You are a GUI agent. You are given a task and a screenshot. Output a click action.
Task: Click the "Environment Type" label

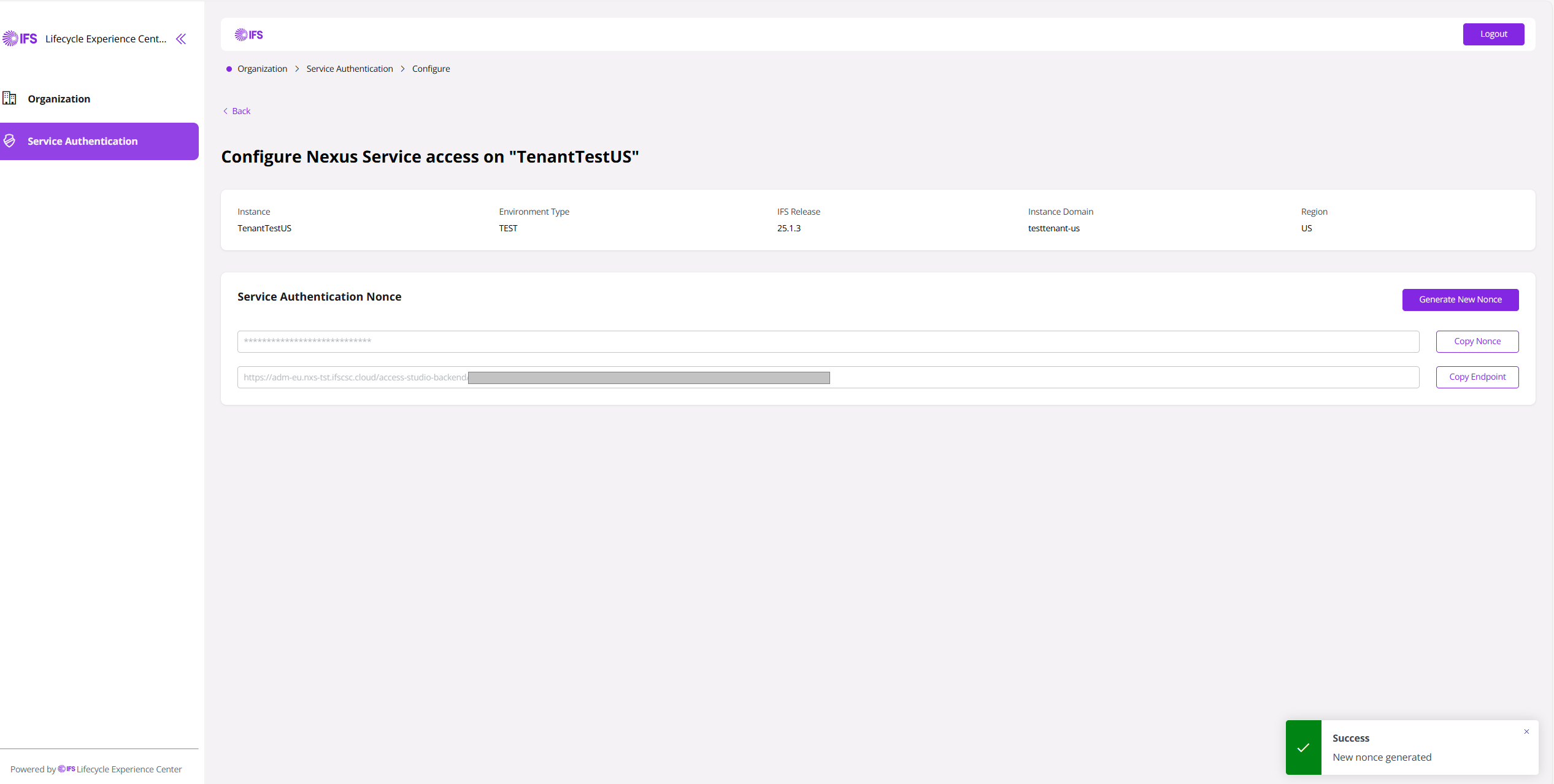[x=534, y=212]
